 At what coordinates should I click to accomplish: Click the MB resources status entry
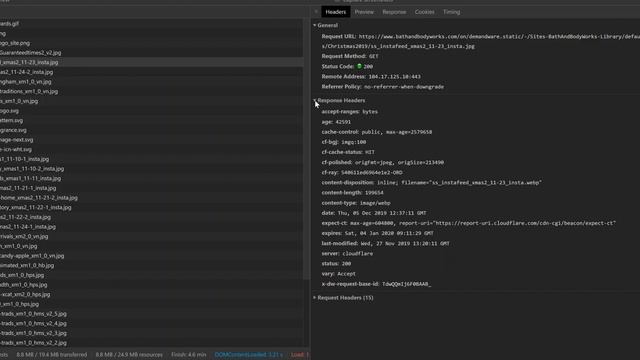coord(129,355)
